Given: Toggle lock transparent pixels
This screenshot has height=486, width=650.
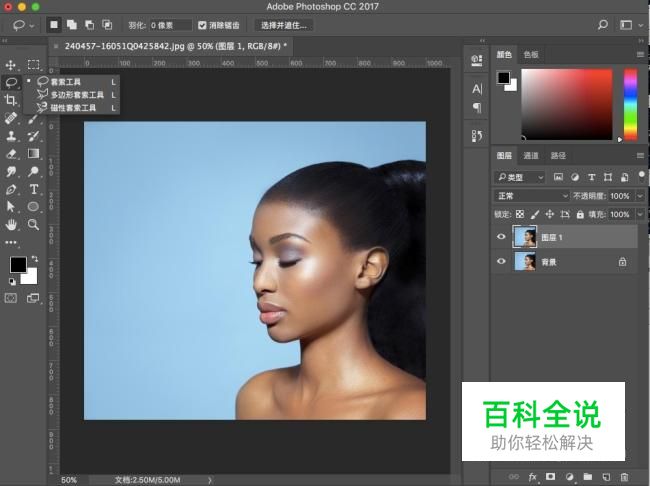Looking at the screenshot, I should click(520, 214).
